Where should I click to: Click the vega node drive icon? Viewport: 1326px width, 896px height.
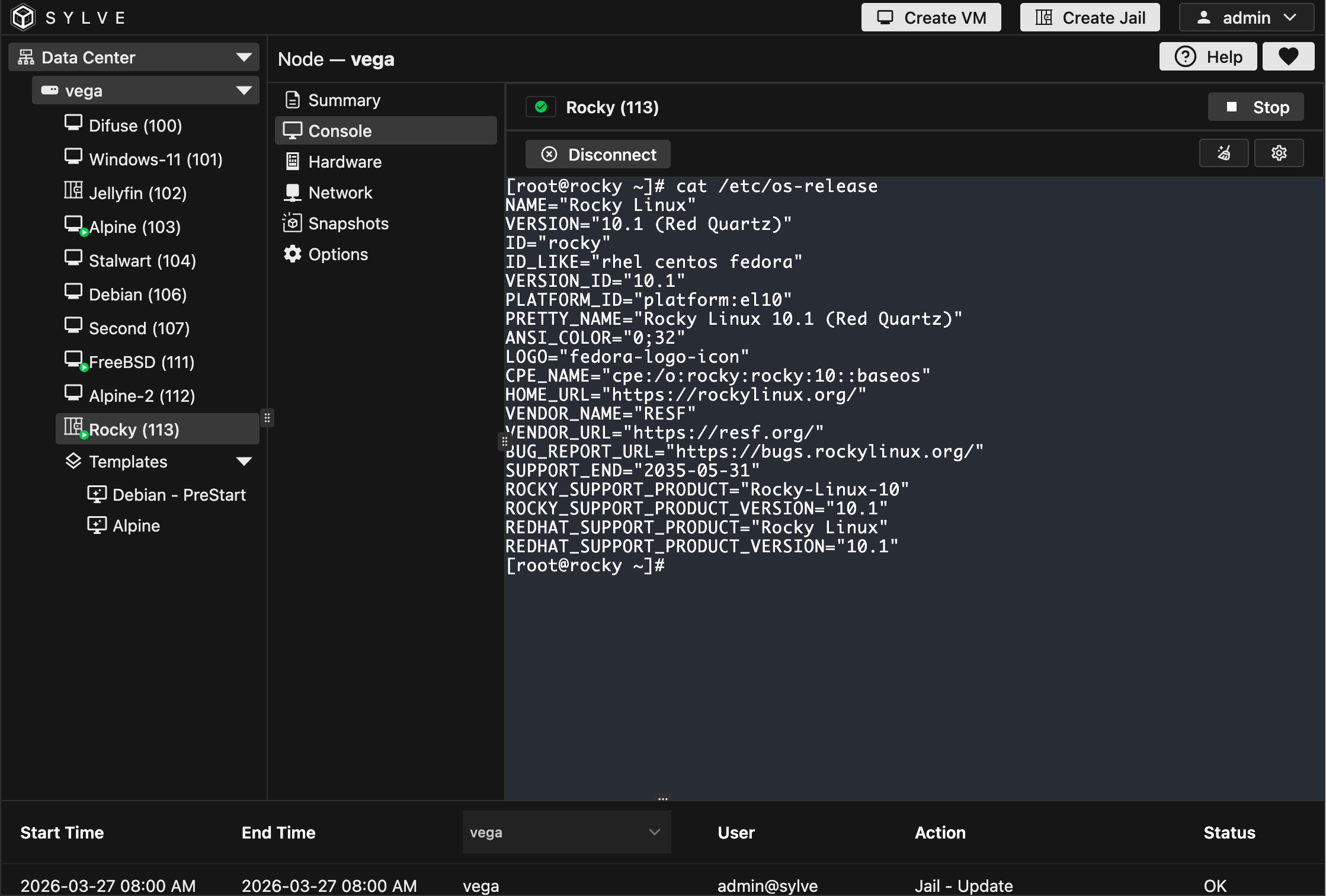coord(50,90)
